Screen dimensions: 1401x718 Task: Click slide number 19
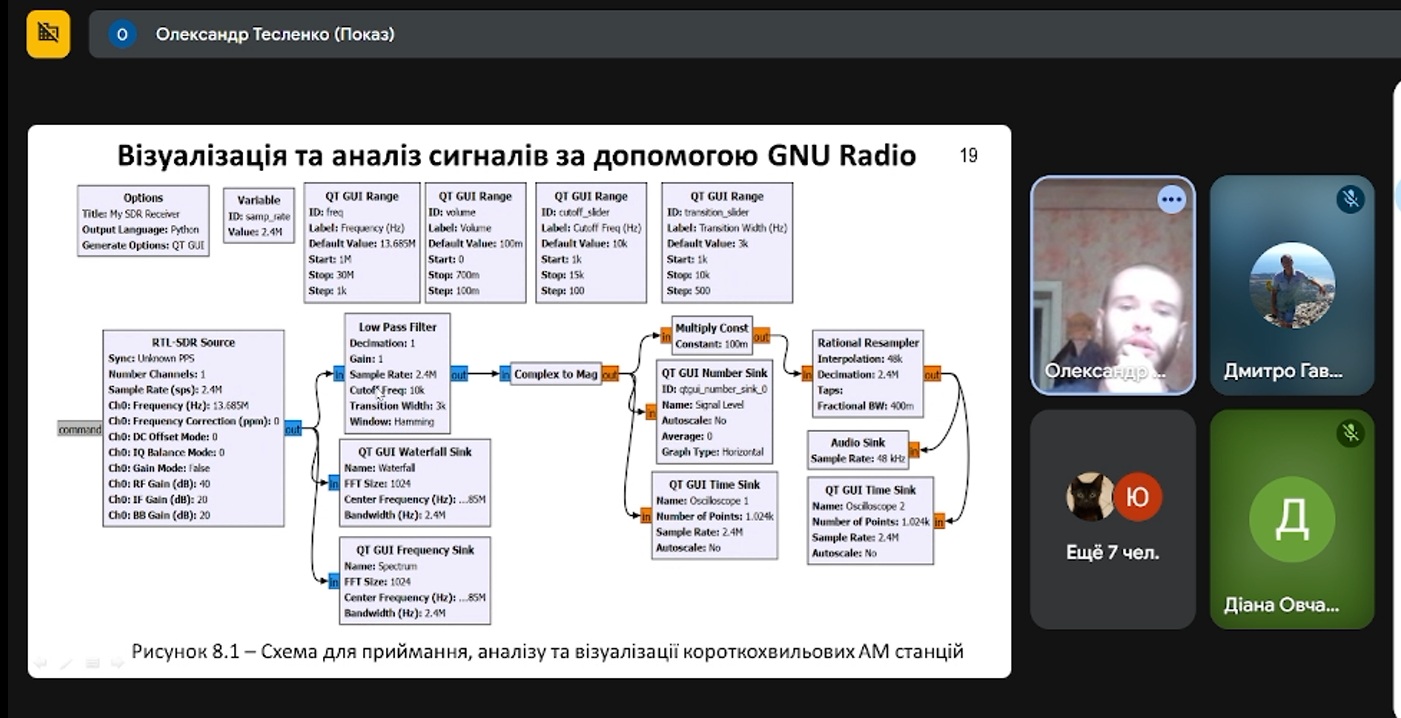pyautogui.click(x=968, y=155)
